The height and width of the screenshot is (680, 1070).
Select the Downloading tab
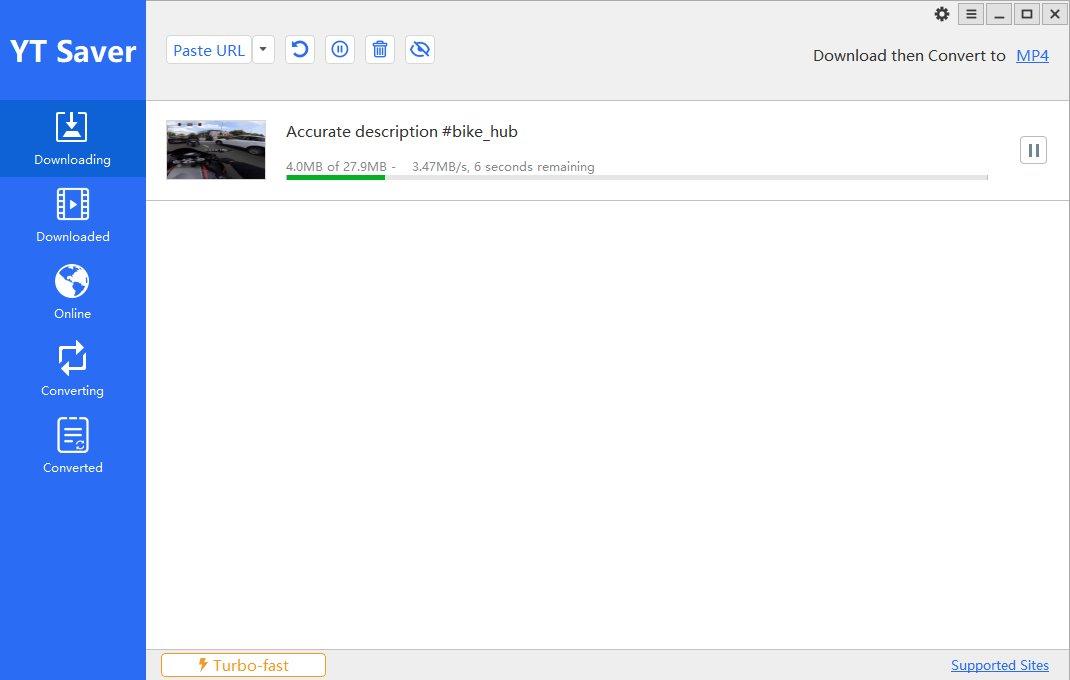(x=71, y=138)
